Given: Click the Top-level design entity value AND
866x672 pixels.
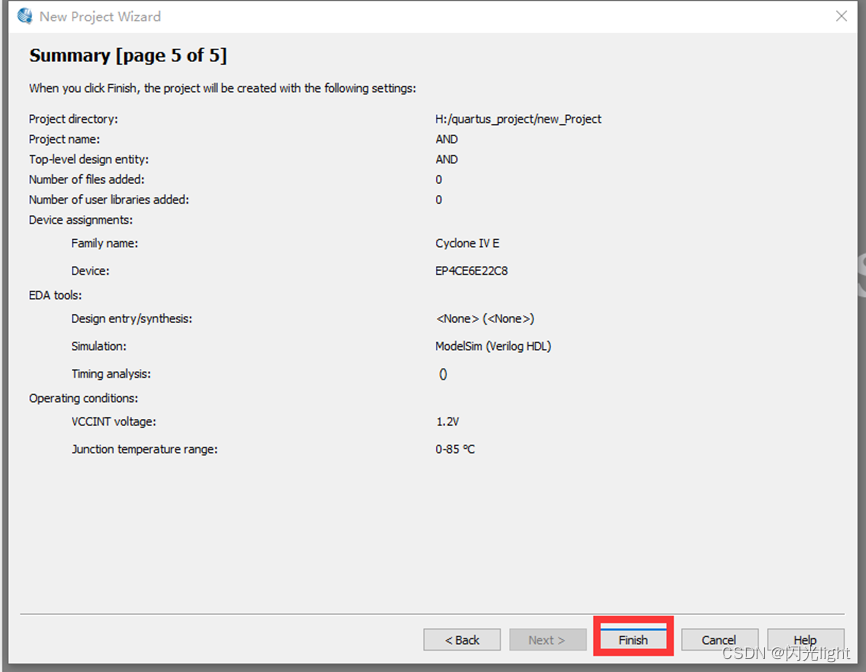Looking at the screenshot, I should click(x=446, y=160).
